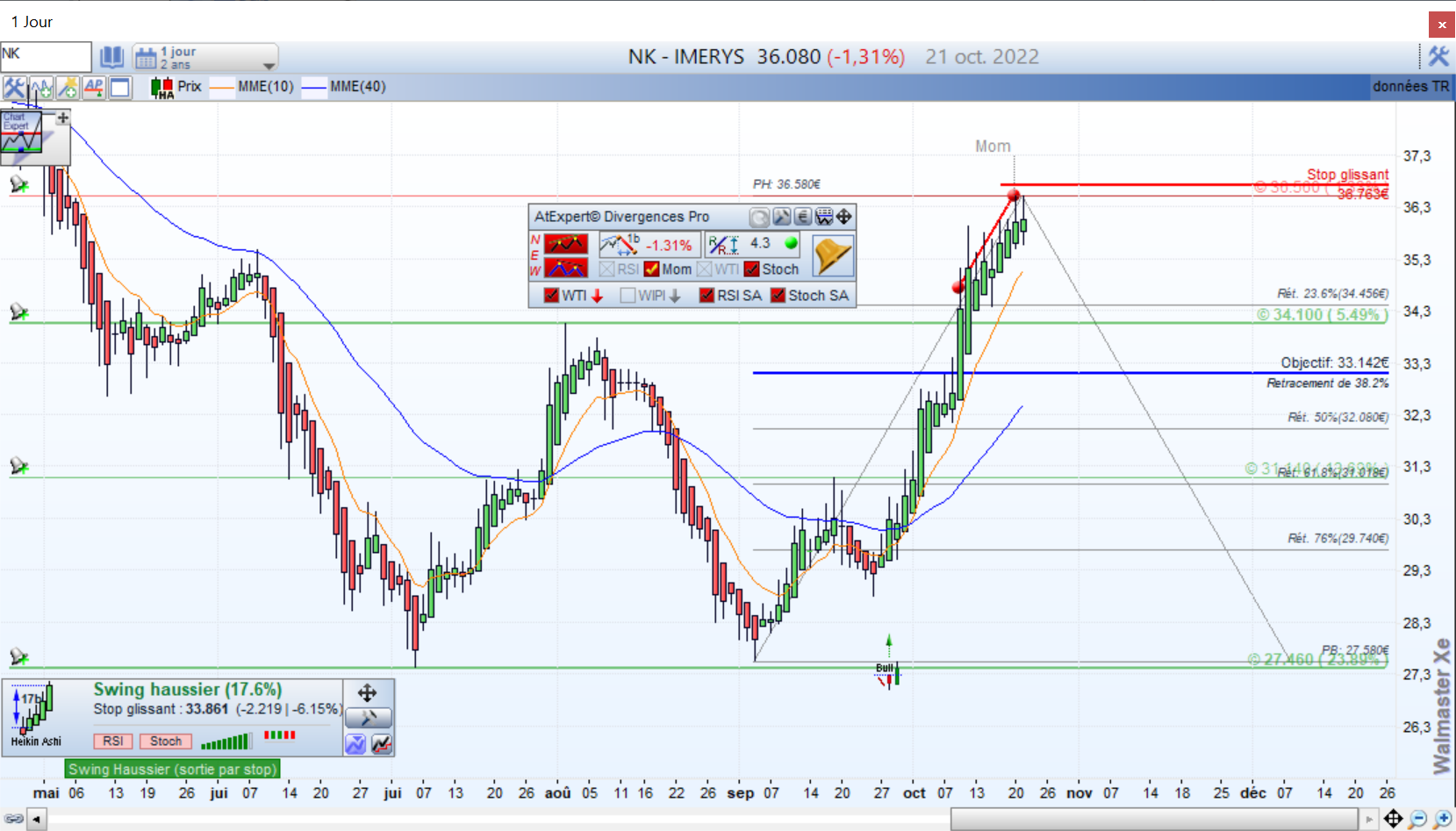
Task: Open the book icon next to ticker field
Action: click(111, 58)
